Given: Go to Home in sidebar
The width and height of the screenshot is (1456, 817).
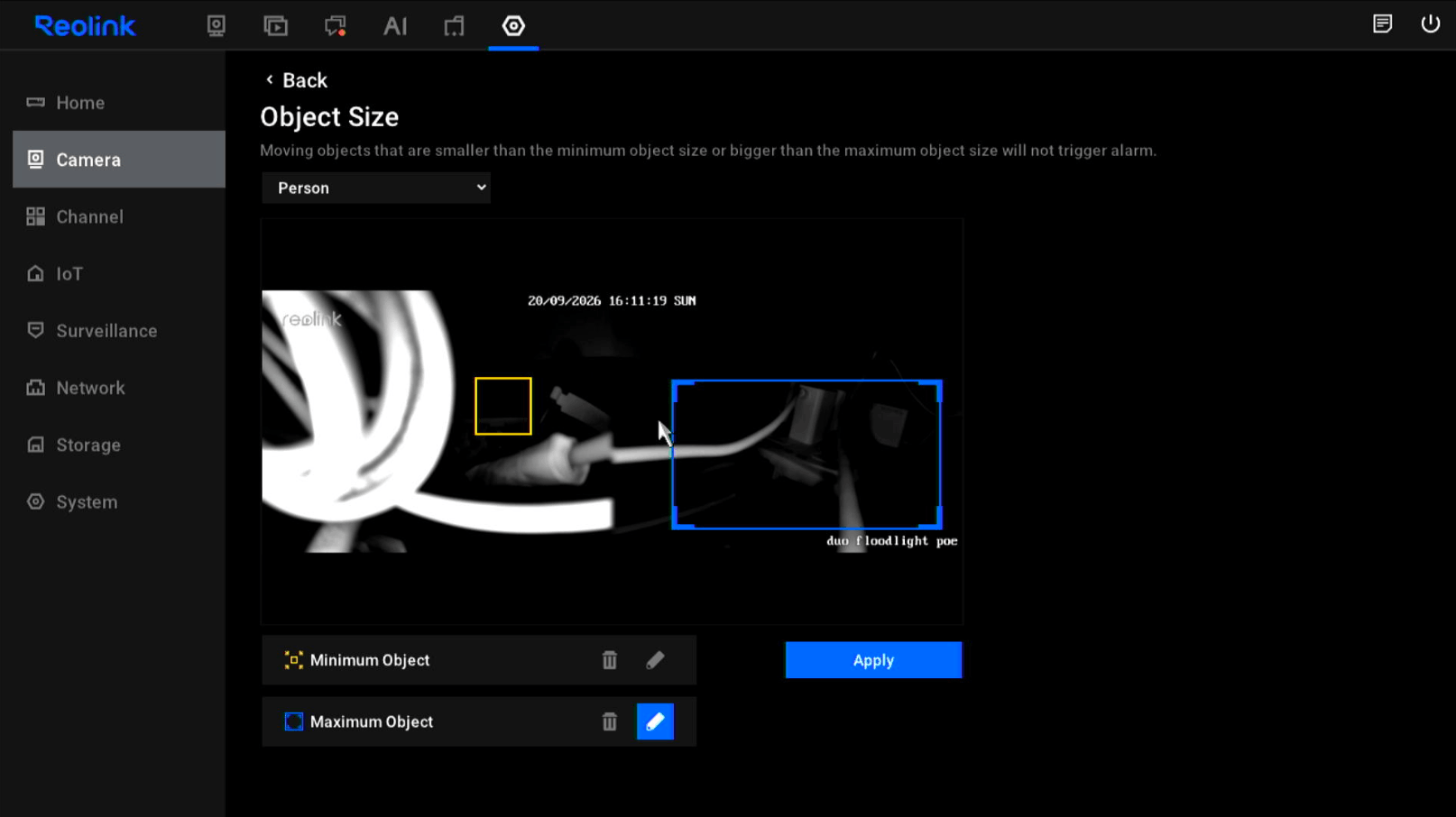Looking at the screenshot, I should 119,103.
